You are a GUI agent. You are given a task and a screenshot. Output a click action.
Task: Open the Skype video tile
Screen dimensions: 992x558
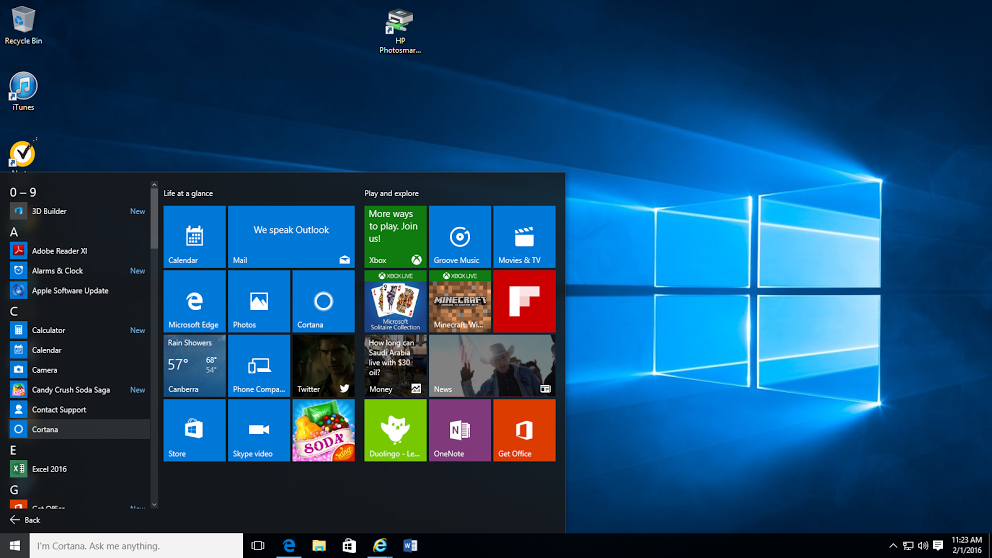pos(259,430)
